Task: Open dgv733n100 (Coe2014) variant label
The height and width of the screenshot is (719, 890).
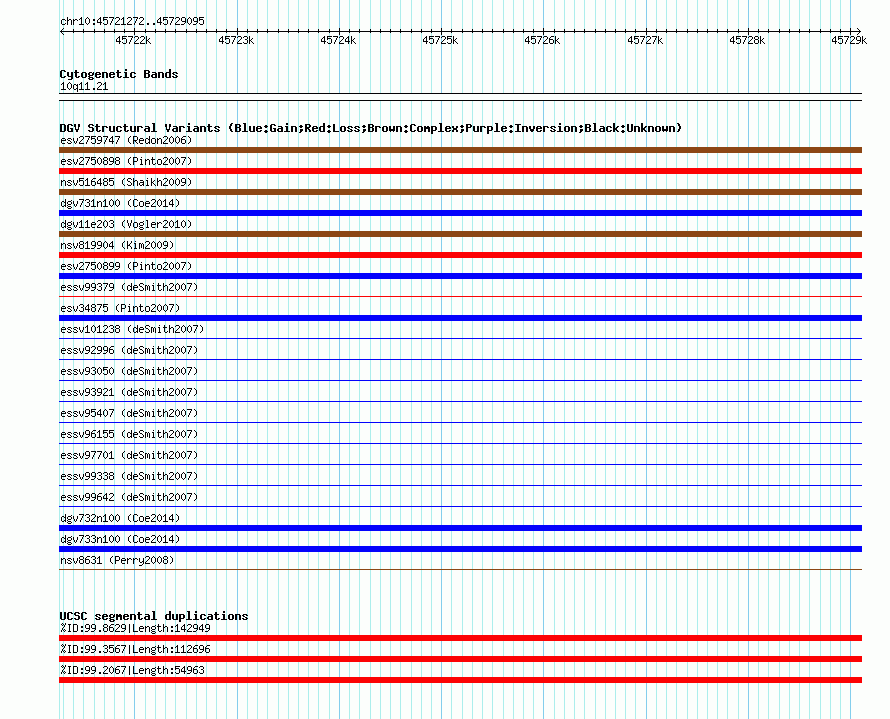Action: [120, 539]
